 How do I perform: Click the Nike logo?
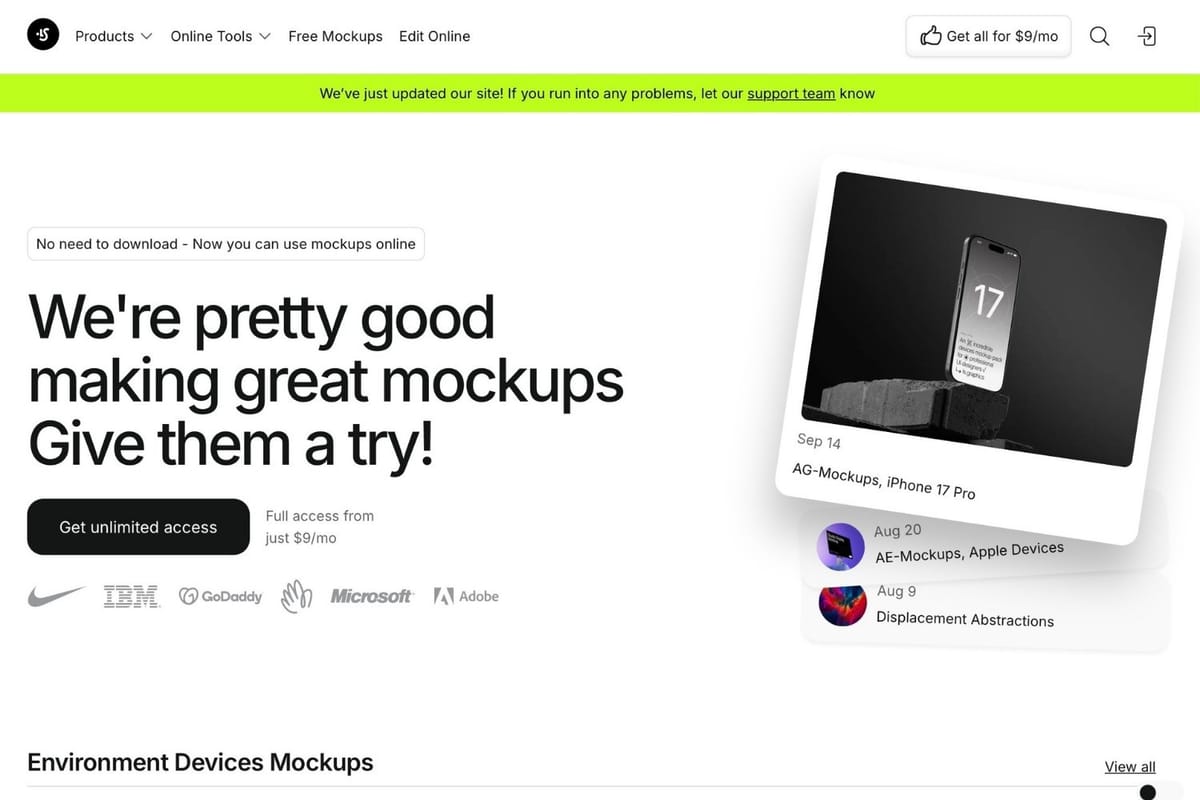pyautogui.click(x=56, y=596)
